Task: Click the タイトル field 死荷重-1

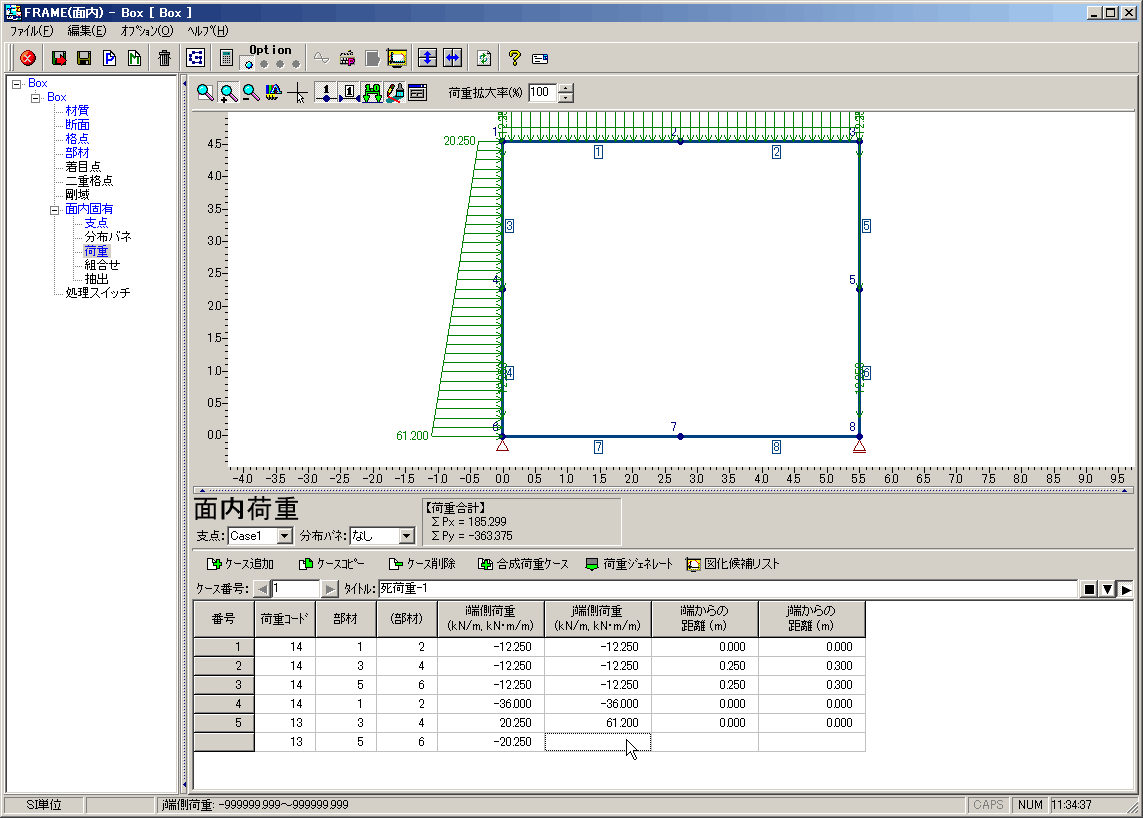Action: 727,588
